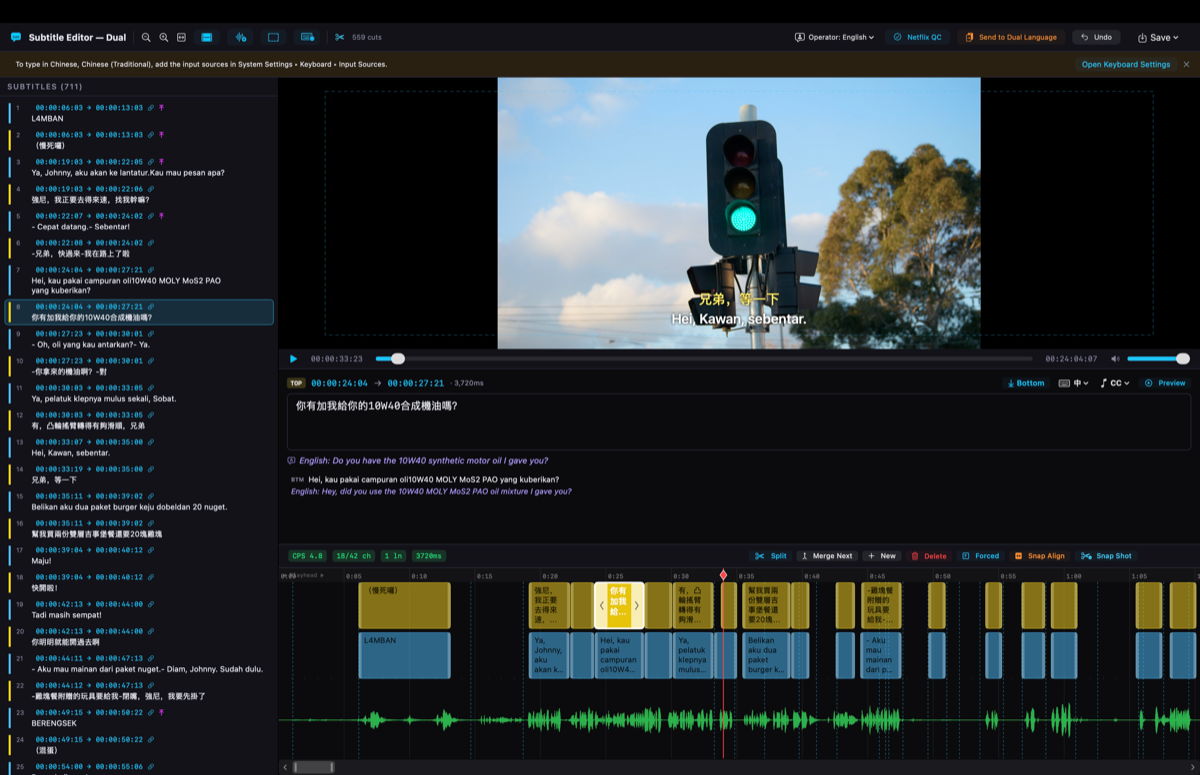Screen dimensions: 1200x775
Task: Click magenta pin icon on subtitle row 1
Action: click(x=162, y=107)
